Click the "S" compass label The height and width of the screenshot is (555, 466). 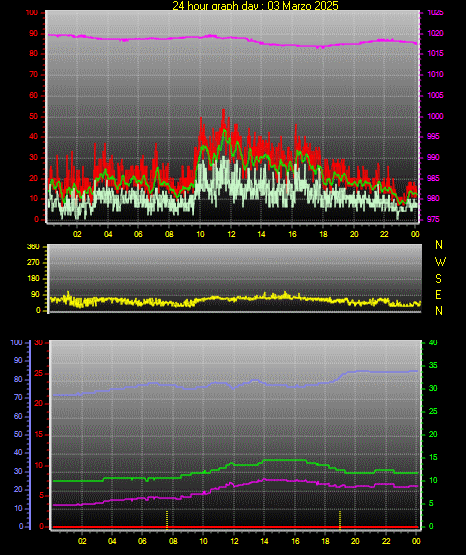(438, 279)
